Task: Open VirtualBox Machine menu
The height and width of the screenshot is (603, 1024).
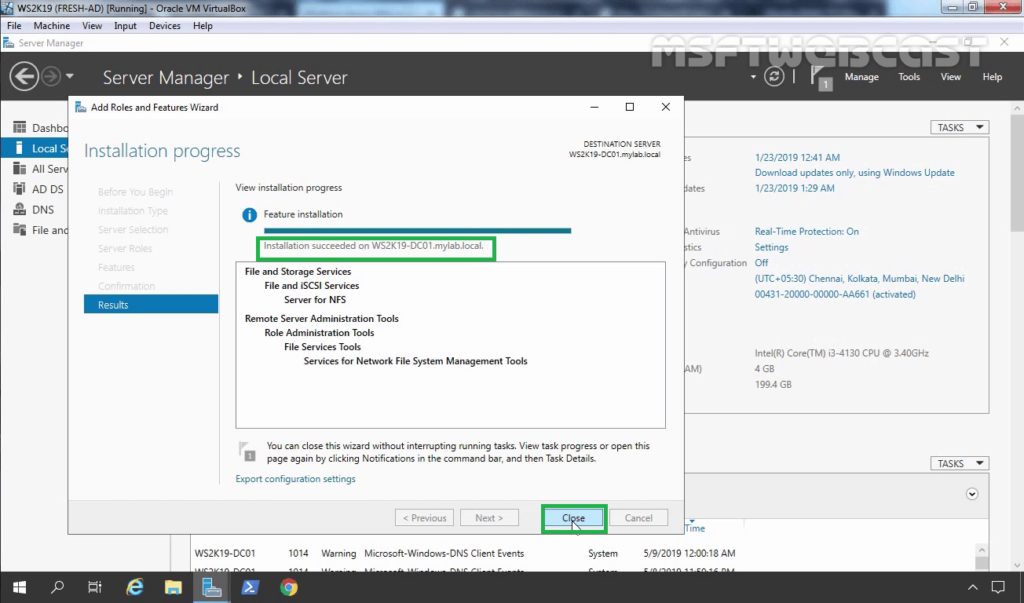Action: [52, 25]
